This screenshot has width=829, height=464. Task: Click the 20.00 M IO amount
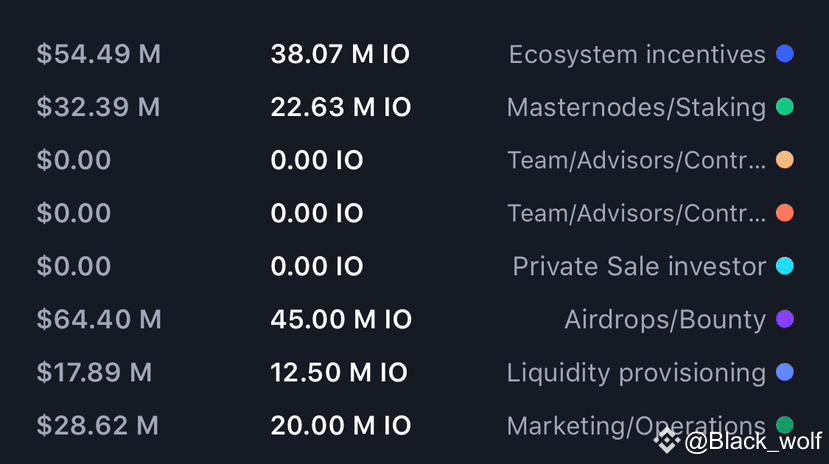pyautogui.click(x=341, y=425)
